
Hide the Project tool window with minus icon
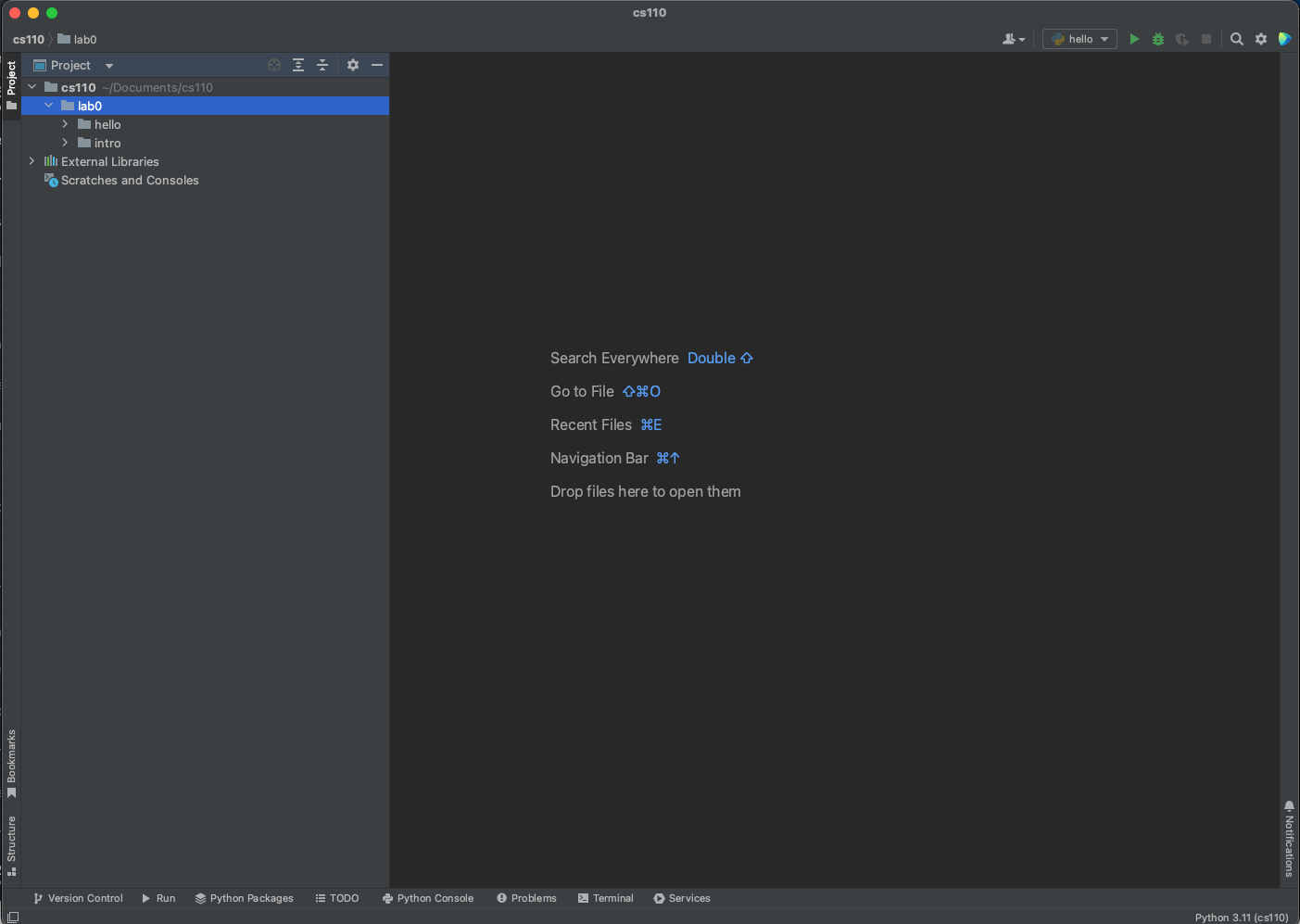[x=376, y=65]
